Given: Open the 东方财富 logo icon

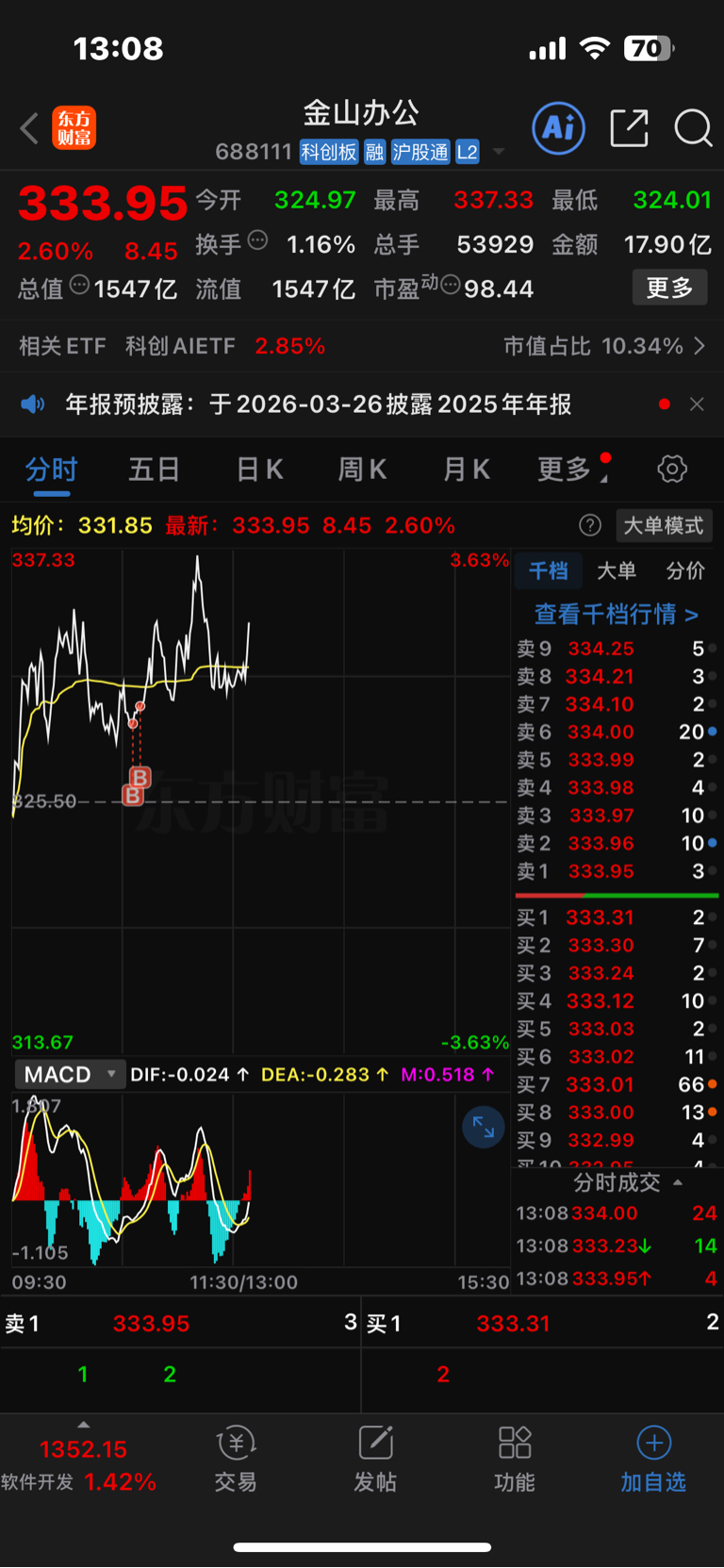Looking at the screenshot, I should pyautogui.click(x=74, y=128).
